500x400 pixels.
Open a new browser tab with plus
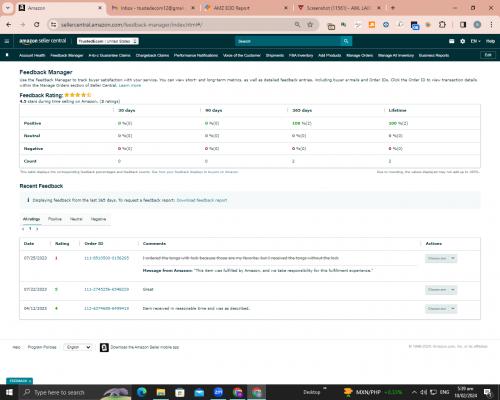pyautogui.click(x=393, y=8)
